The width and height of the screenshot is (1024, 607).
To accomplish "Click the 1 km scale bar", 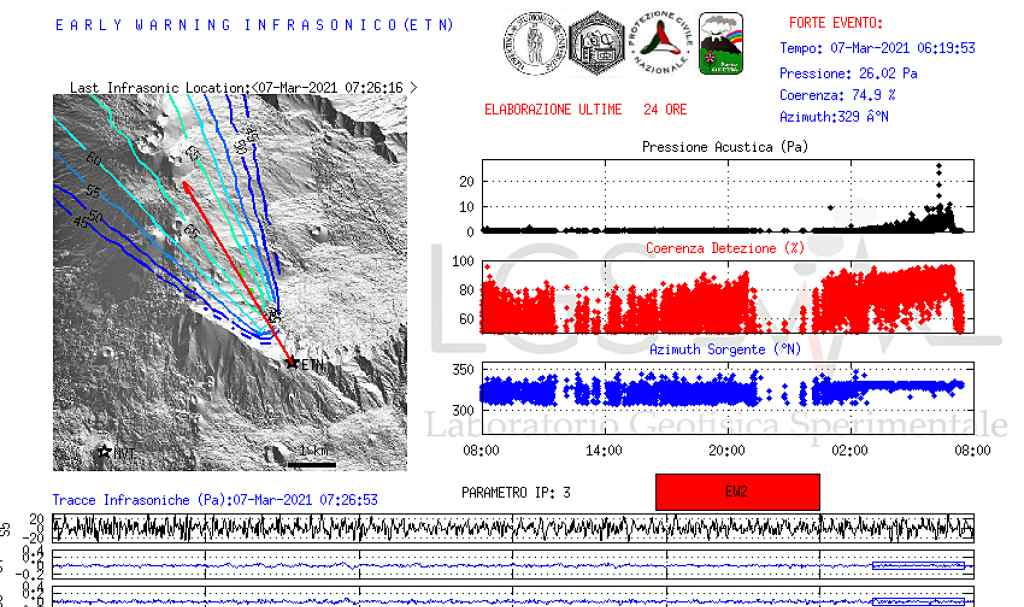I will pyautogui.click(x=311, y=463).
